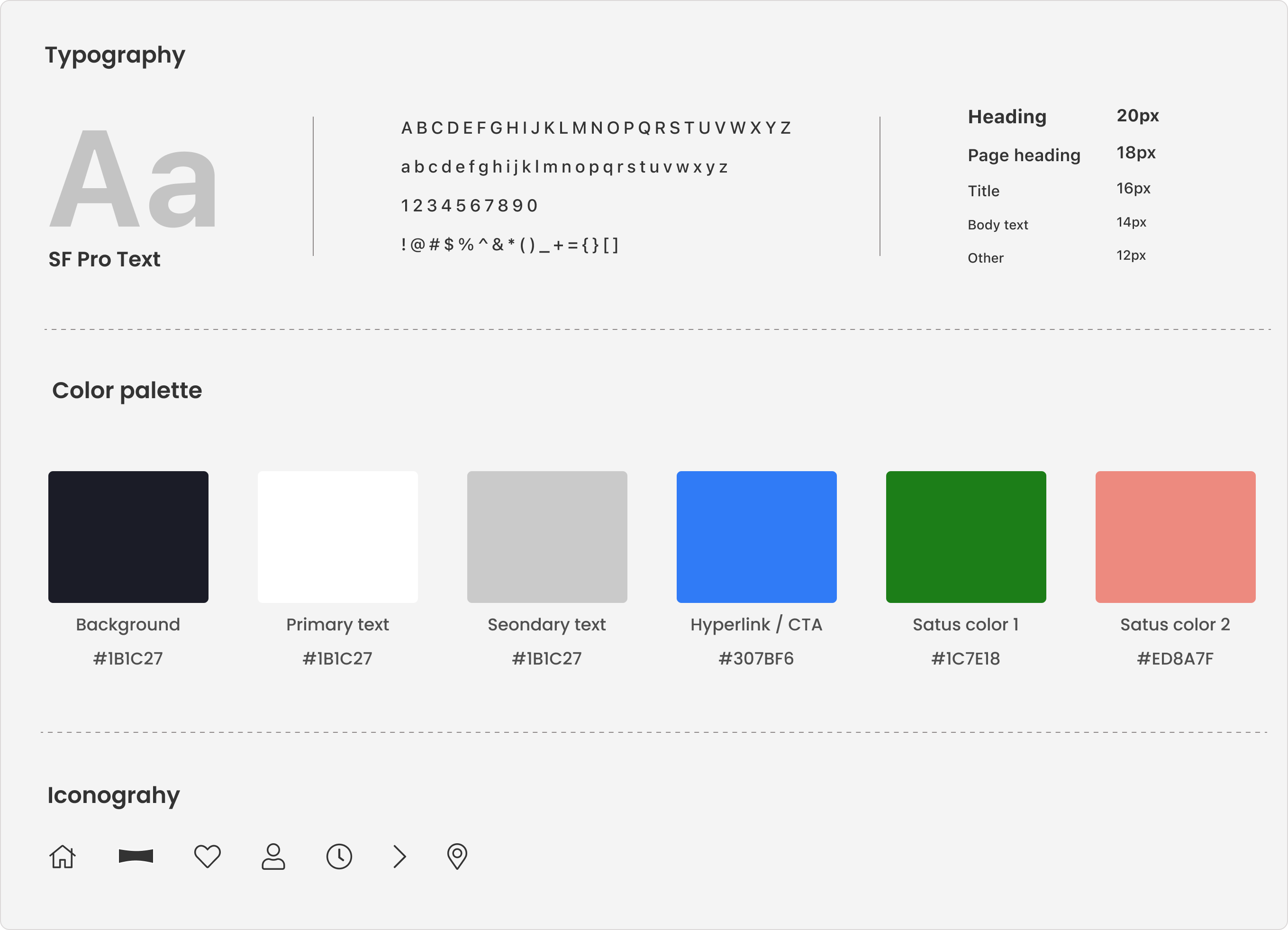
Task: Click the Background swatch label
Action: click(128, 625)
